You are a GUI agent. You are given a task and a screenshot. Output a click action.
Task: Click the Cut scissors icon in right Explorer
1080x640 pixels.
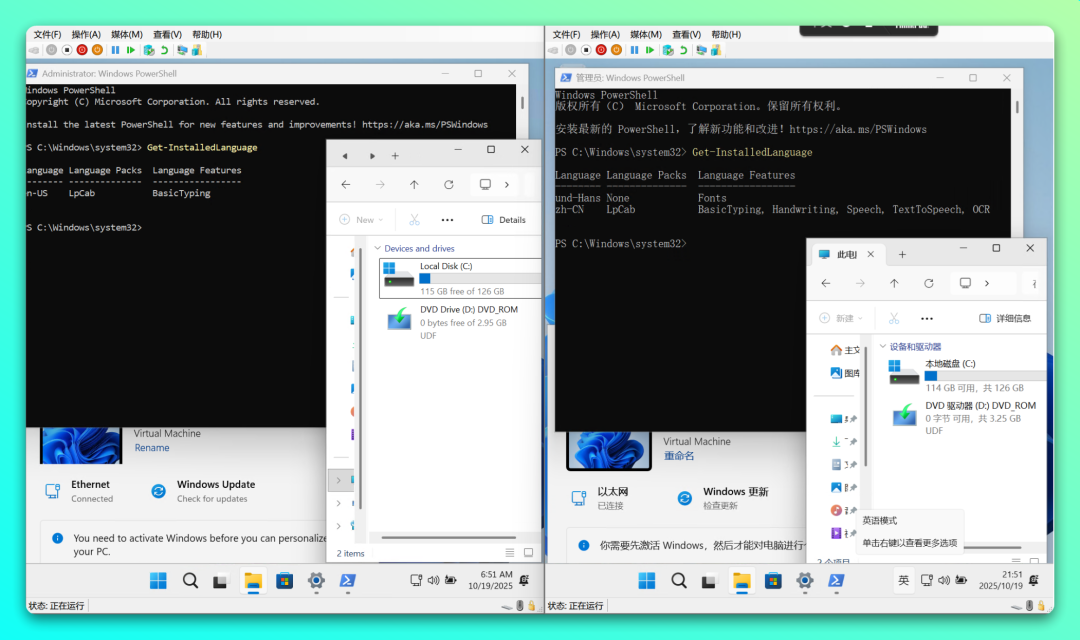894,318
